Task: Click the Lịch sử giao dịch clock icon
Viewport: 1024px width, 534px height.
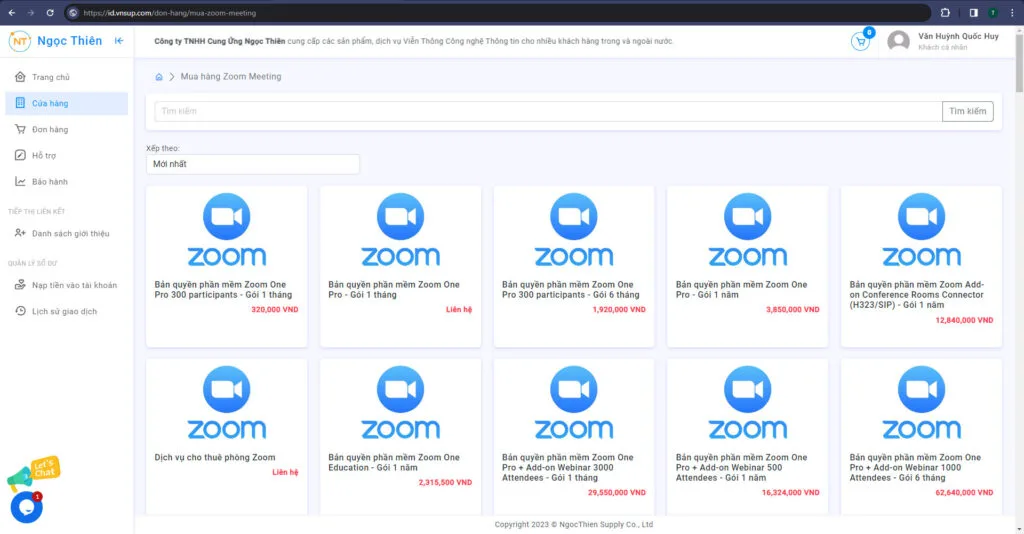Action: [x=20, y=311]
